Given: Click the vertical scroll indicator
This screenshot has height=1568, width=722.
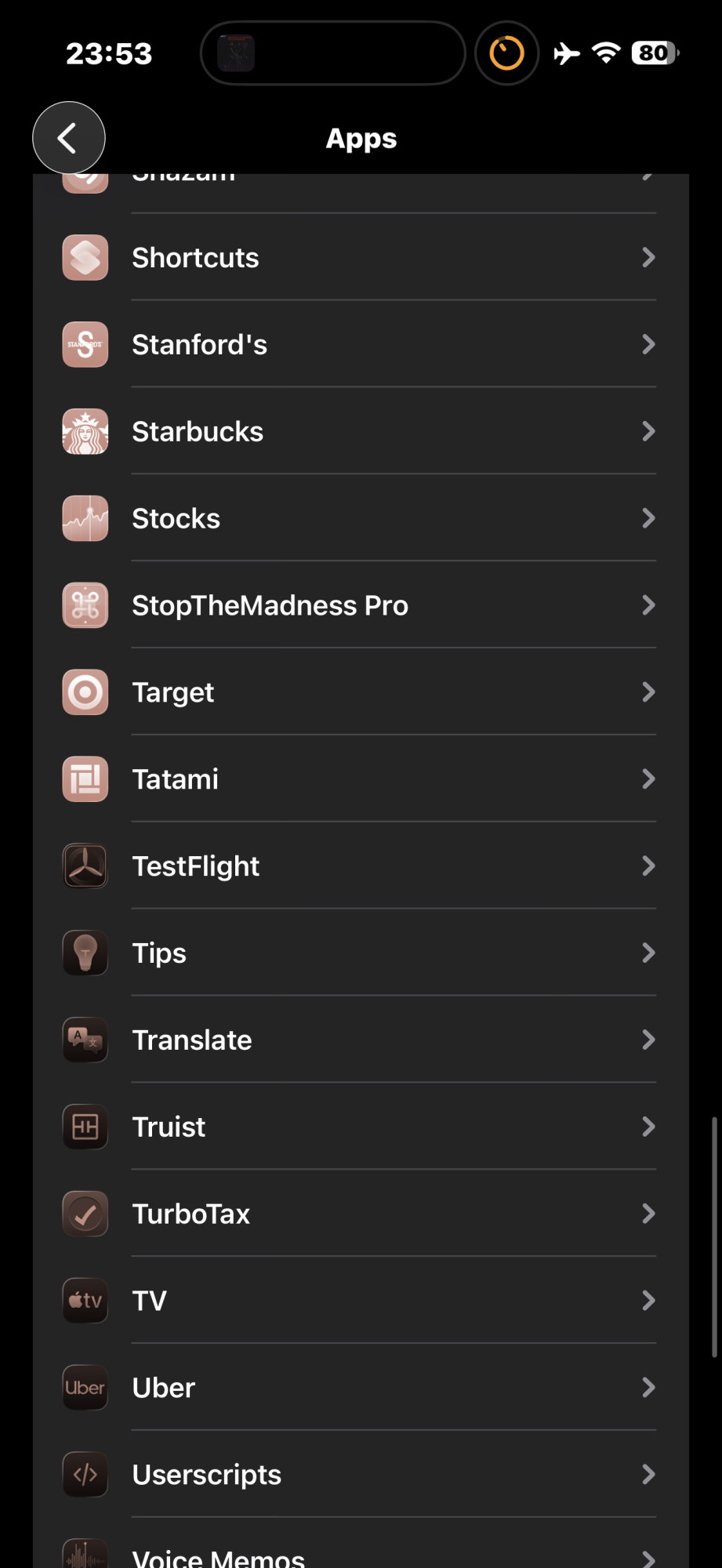Looking at the screenshot, I should (x=714, y=1237).
